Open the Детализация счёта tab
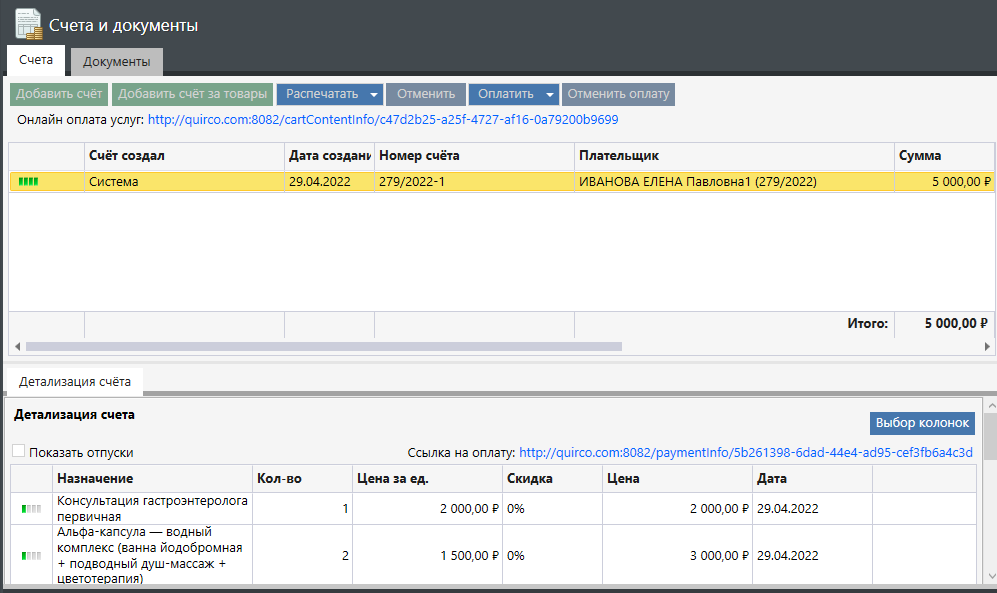 point(74,382)
